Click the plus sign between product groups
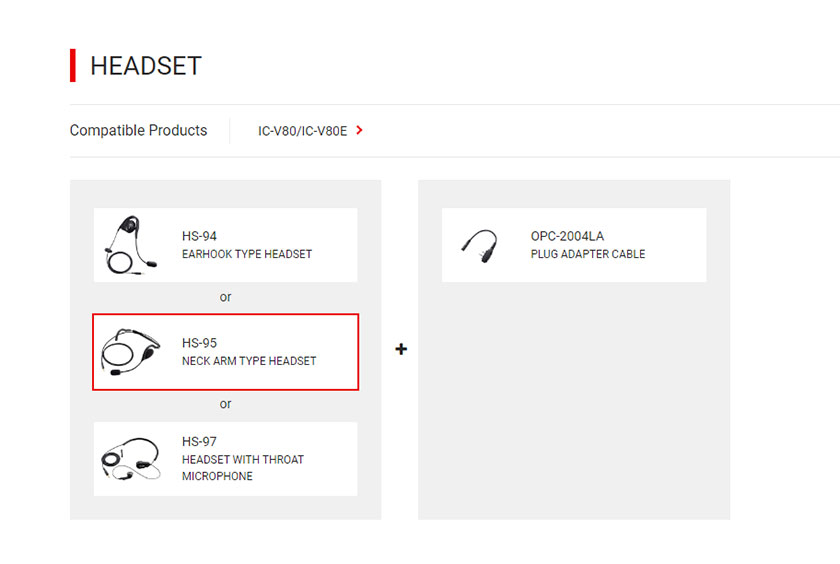This screenshot has height=564, width=840. click(x=401, y=349)
